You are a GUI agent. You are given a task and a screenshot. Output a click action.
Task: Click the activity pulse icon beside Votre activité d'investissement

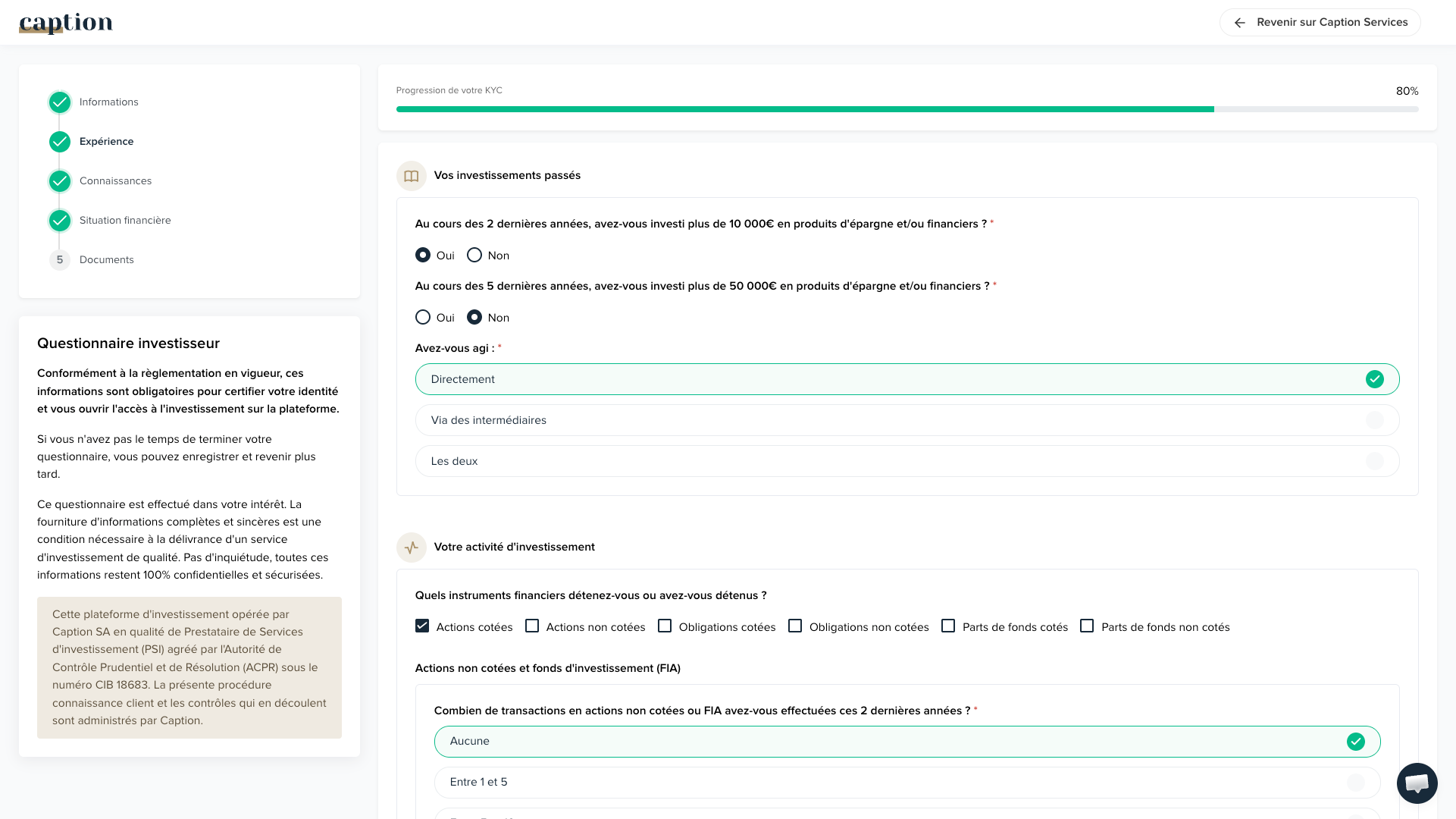point(411,548)
